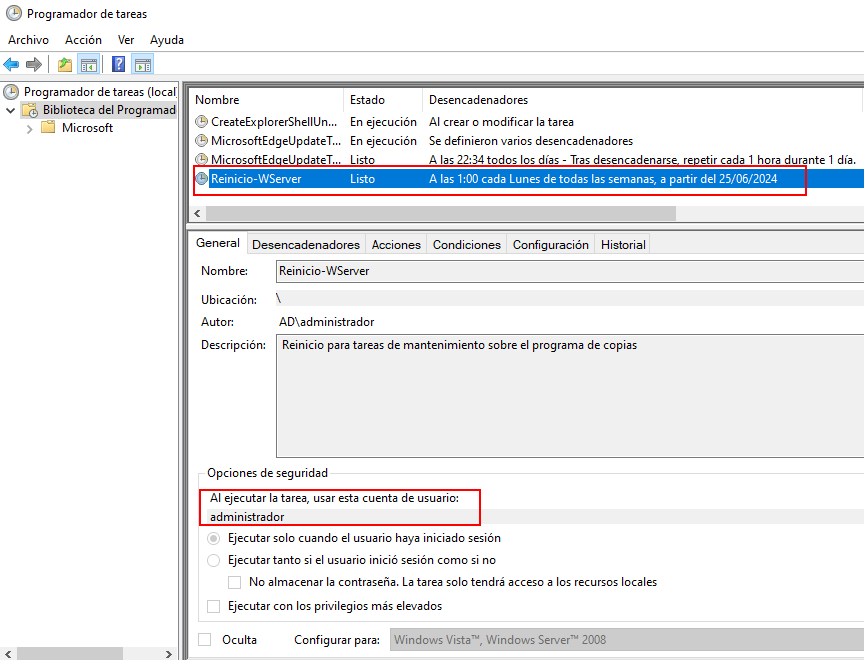Click the gray Forward arrow toolbar icon
This screenshot has width=864, height=660.
tap(34, 65)
